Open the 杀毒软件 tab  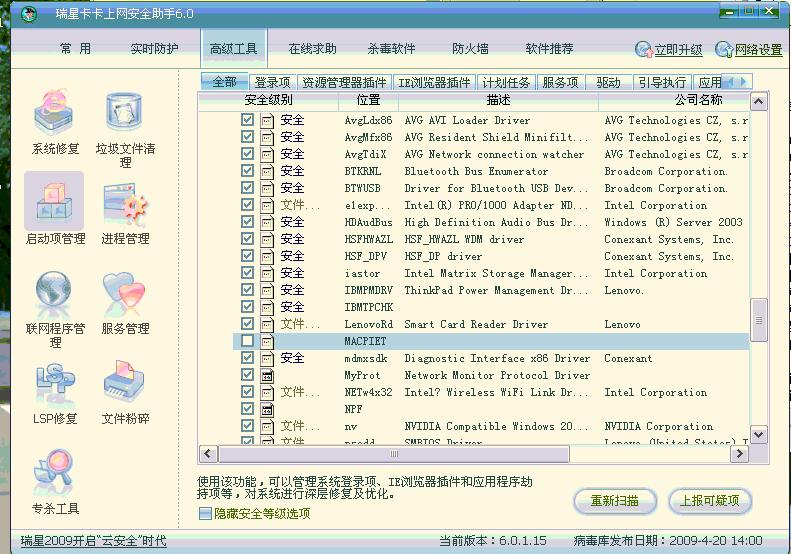[391, 48]
